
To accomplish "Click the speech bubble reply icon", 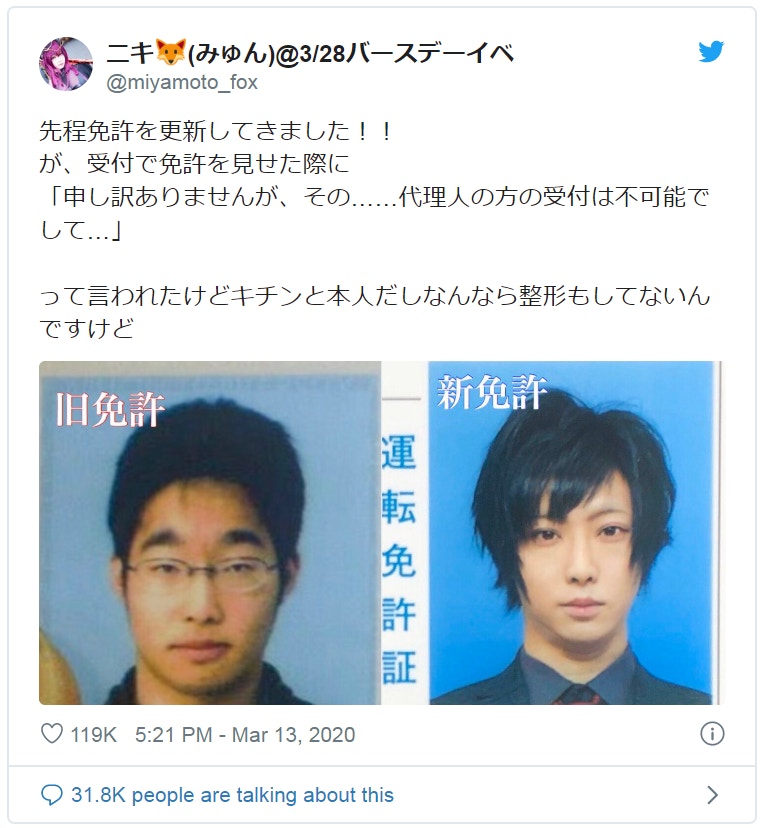I will pos(52,795).
